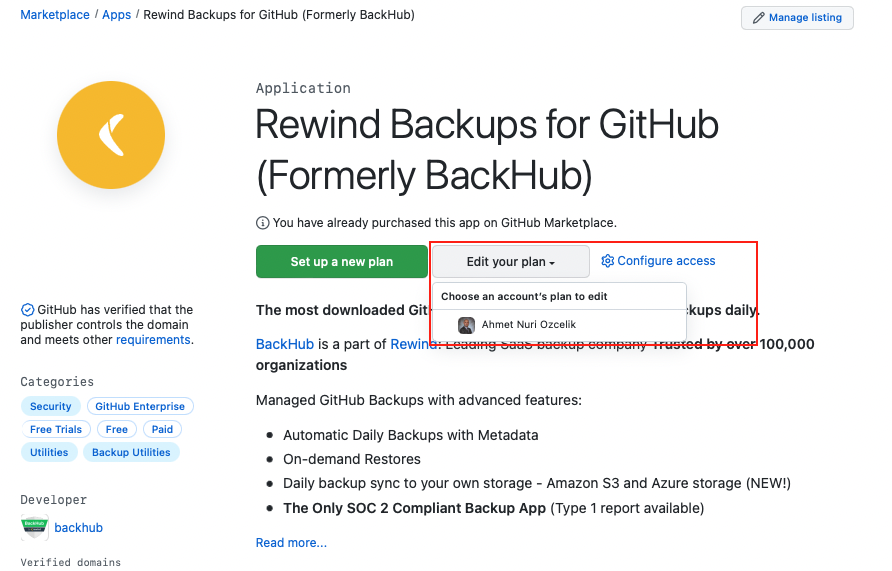Select the GitHub Enterprise category tag

pos(139,406)
